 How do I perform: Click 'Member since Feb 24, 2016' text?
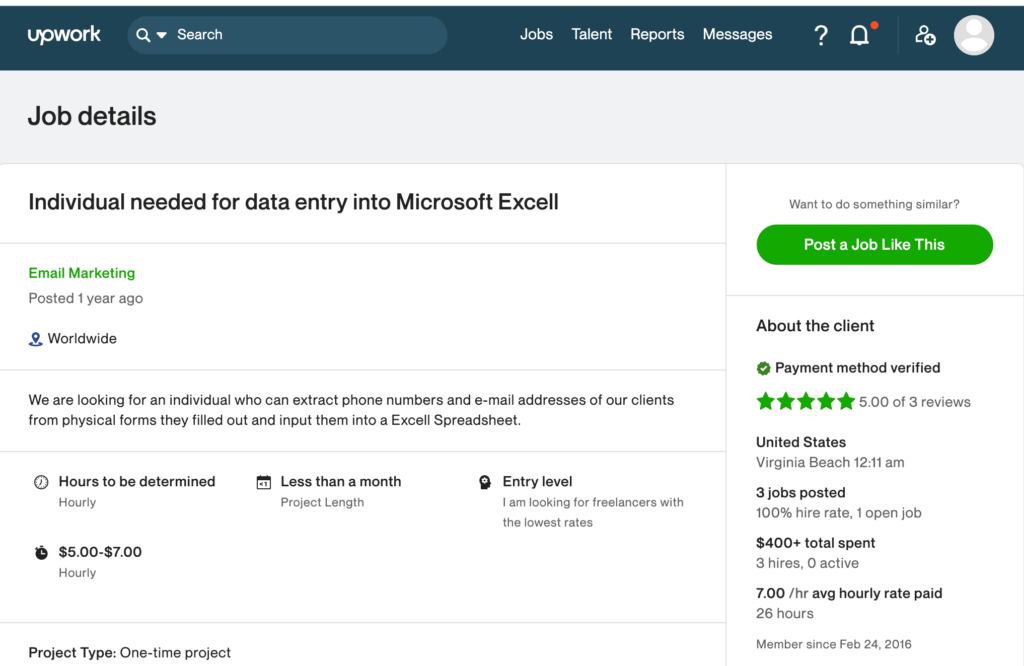[x=833, y=644]
